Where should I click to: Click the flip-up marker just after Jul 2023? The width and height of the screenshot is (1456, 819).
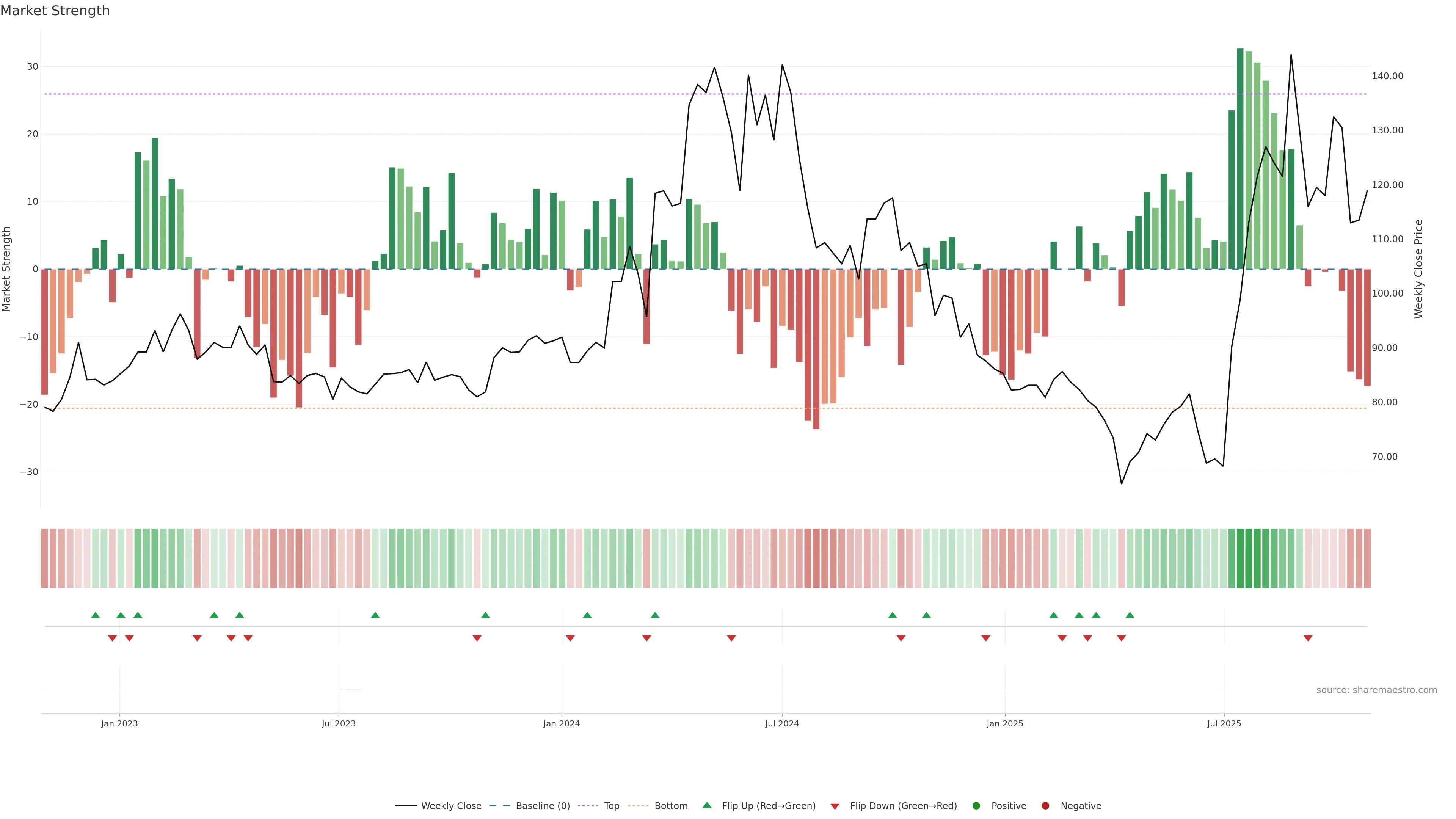[375, 615]
